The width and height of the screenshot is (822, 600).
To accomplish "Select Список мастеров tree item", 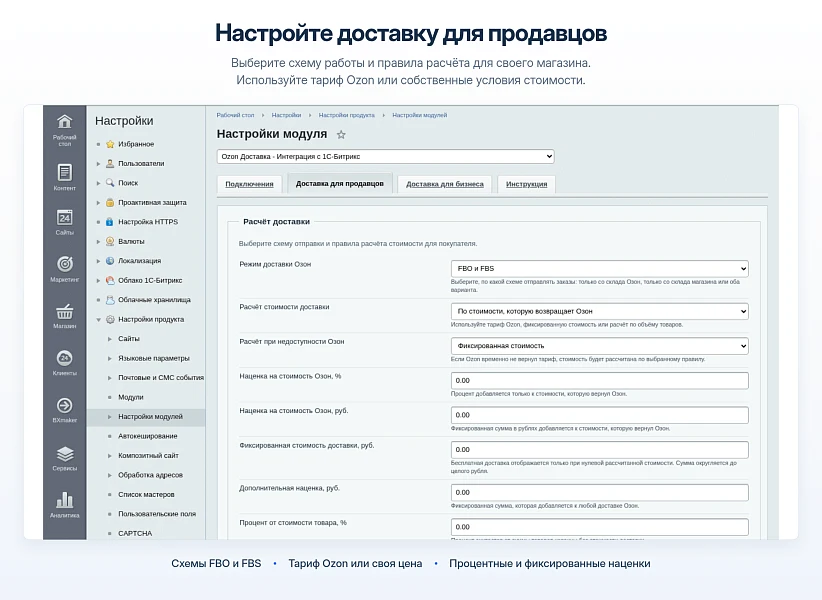I will click(146, 495).
